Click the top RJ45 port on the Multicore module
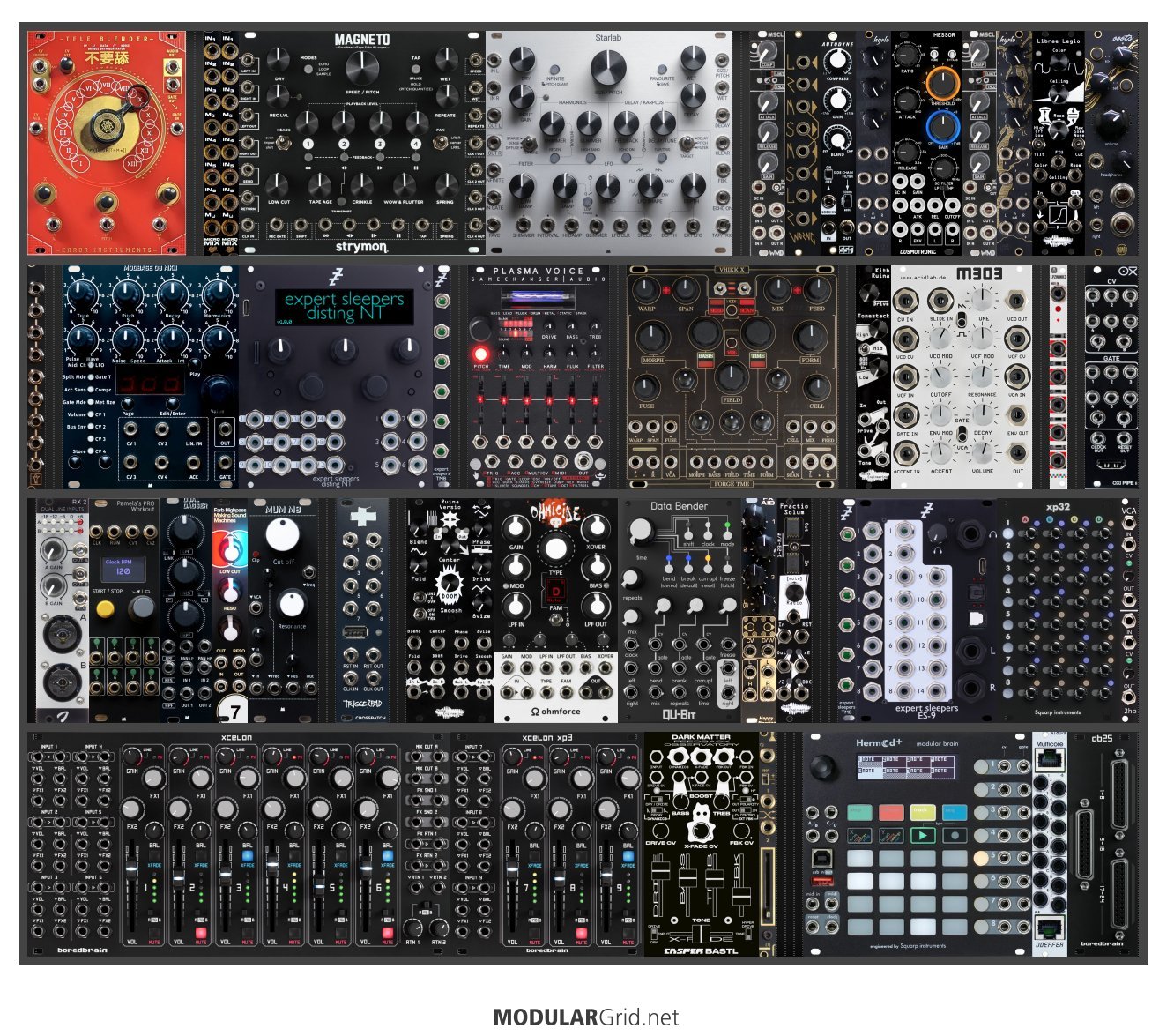The width and height of the screenshot is (1174, 1036). [x=1049, y=762]
